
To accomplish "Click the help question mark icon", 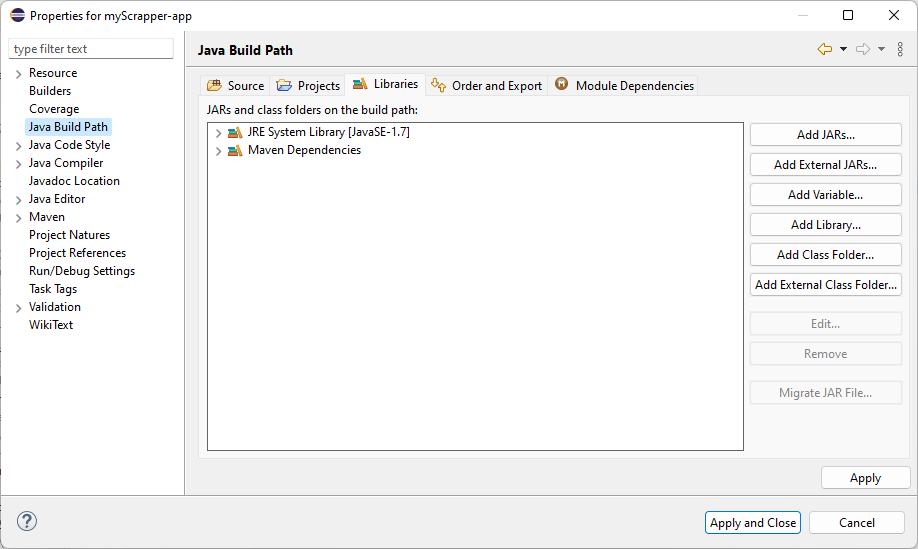I will pos(27,521).
